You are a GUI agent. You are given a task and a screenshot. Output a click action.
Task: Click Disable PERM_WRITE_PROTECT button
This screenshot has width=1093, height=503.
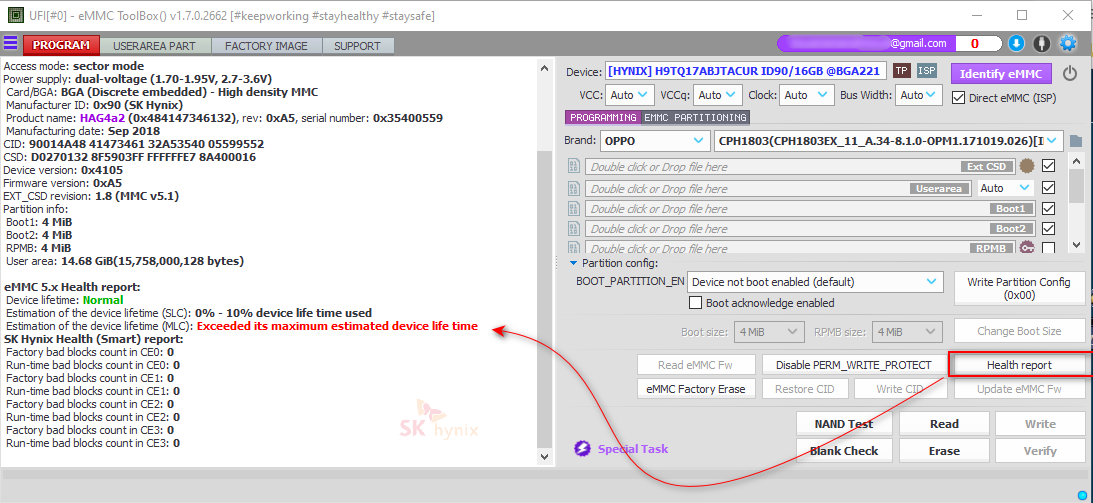pyautogui.click(x=853, y=365)
